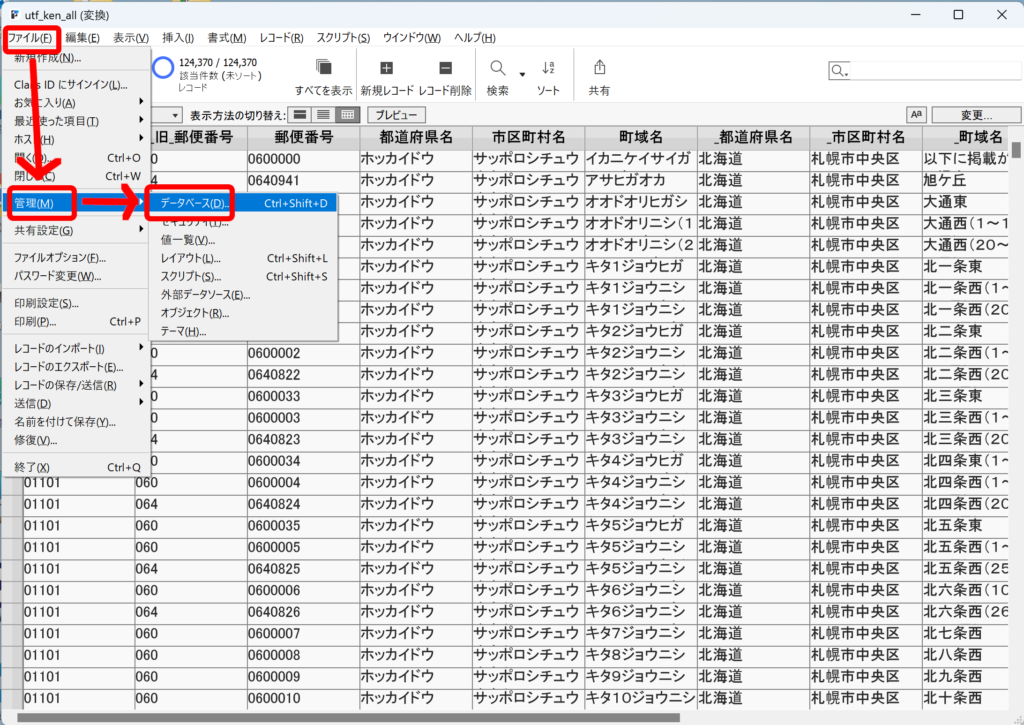This screenshot has width=1024, height=725.
Task: Open the dropdown arrow beside the Find button
Action: click(522, 74)
